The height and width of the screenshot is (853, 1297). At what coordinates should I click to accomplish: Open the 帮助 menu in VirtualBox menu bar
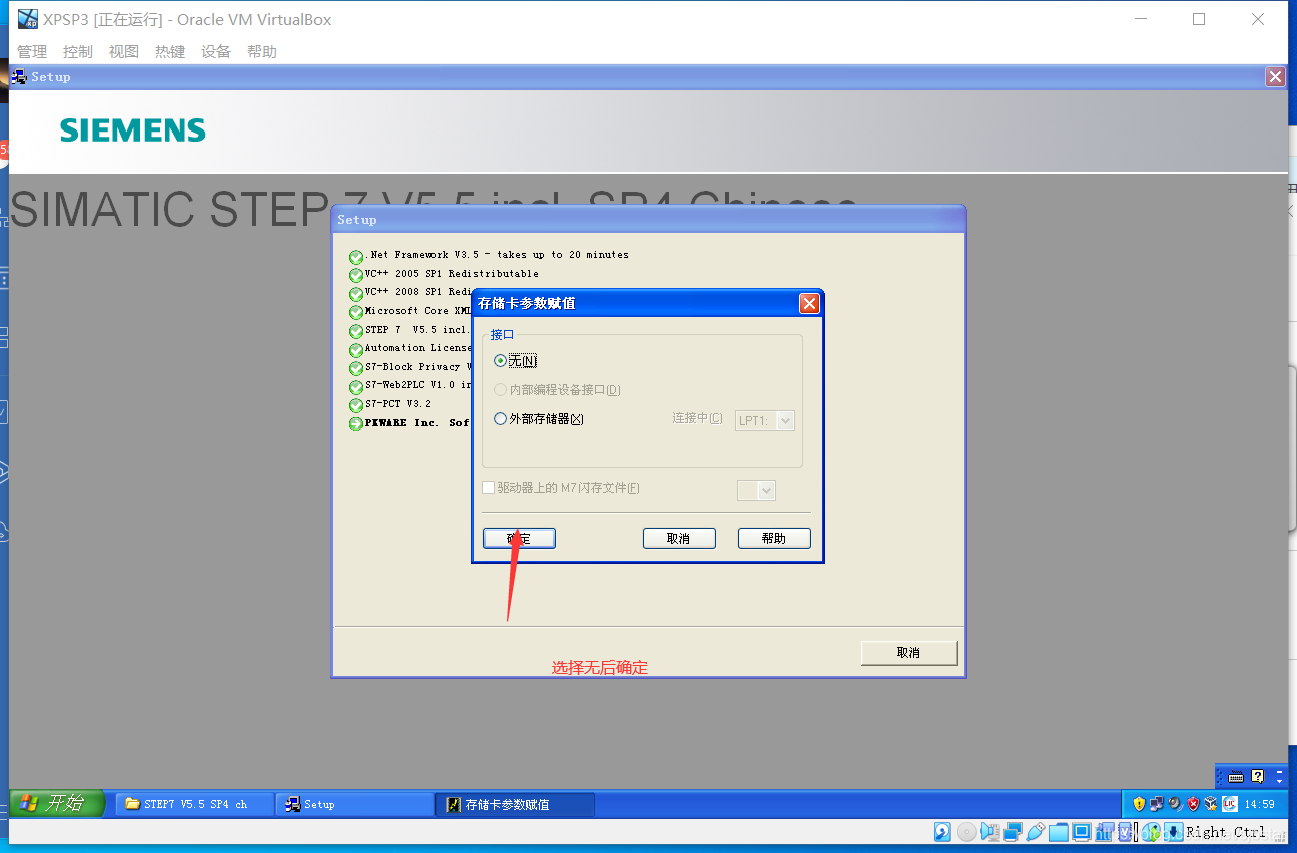pyautogui.click(x=262, y=51)
